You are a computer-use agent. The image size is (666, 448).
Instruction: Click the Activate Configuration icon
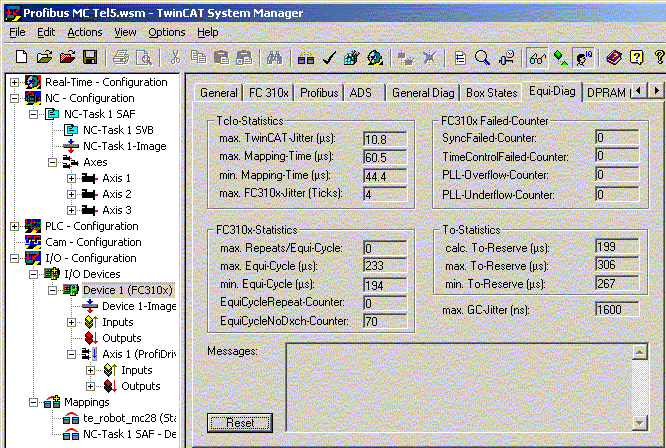[352, 57]
